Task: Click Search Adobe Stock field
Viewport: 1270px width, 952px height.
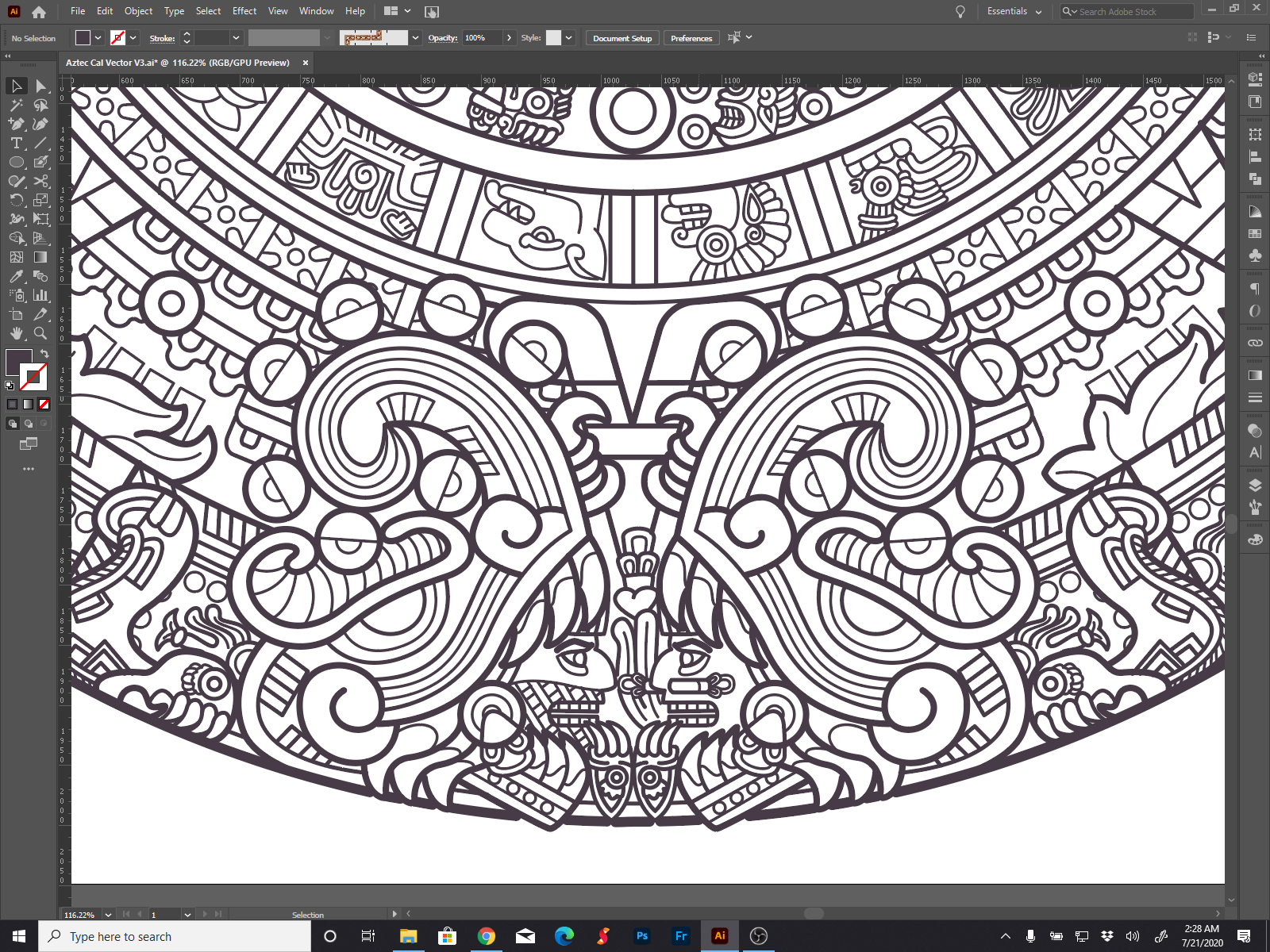Action: 1127,11
